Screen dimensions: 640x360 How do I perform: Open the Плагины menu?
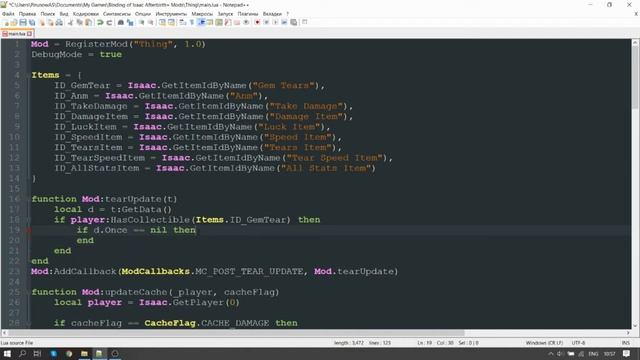coord(248,13)
